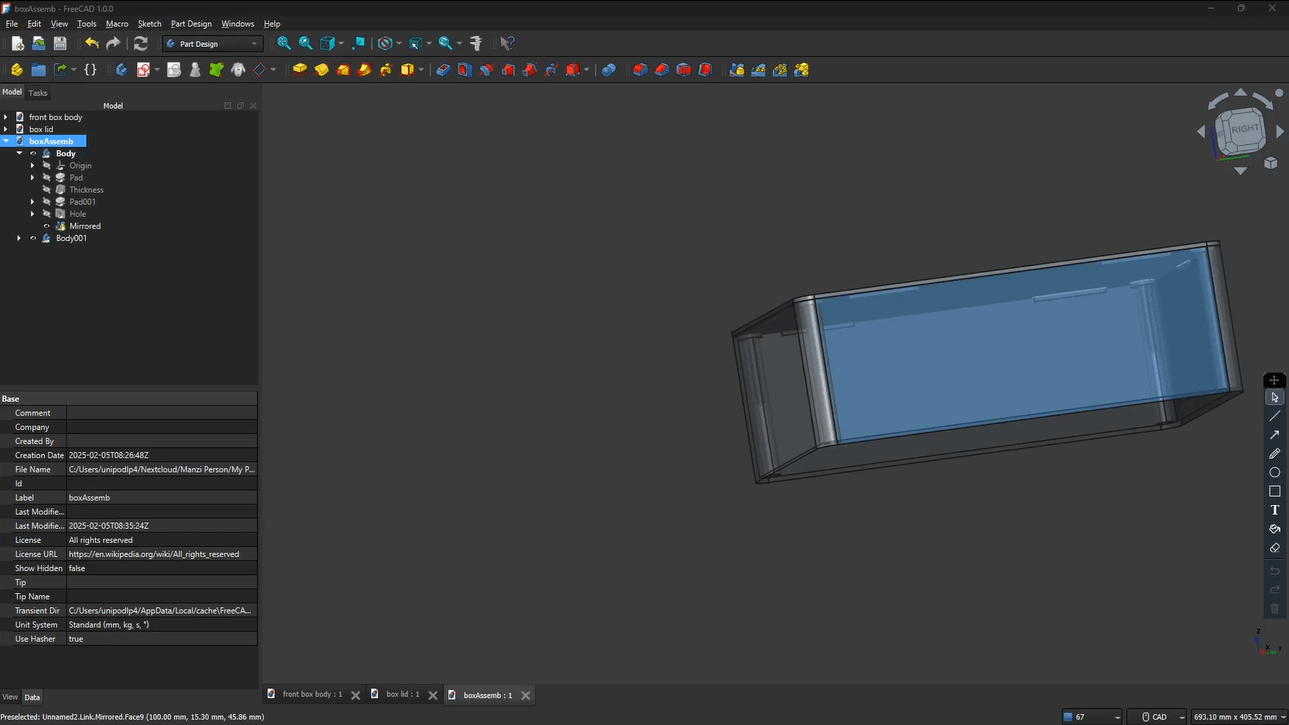The height and width of the screenshot is (725, 1289).
Task: Open the measure tool icon
Action: click(476, 44)
